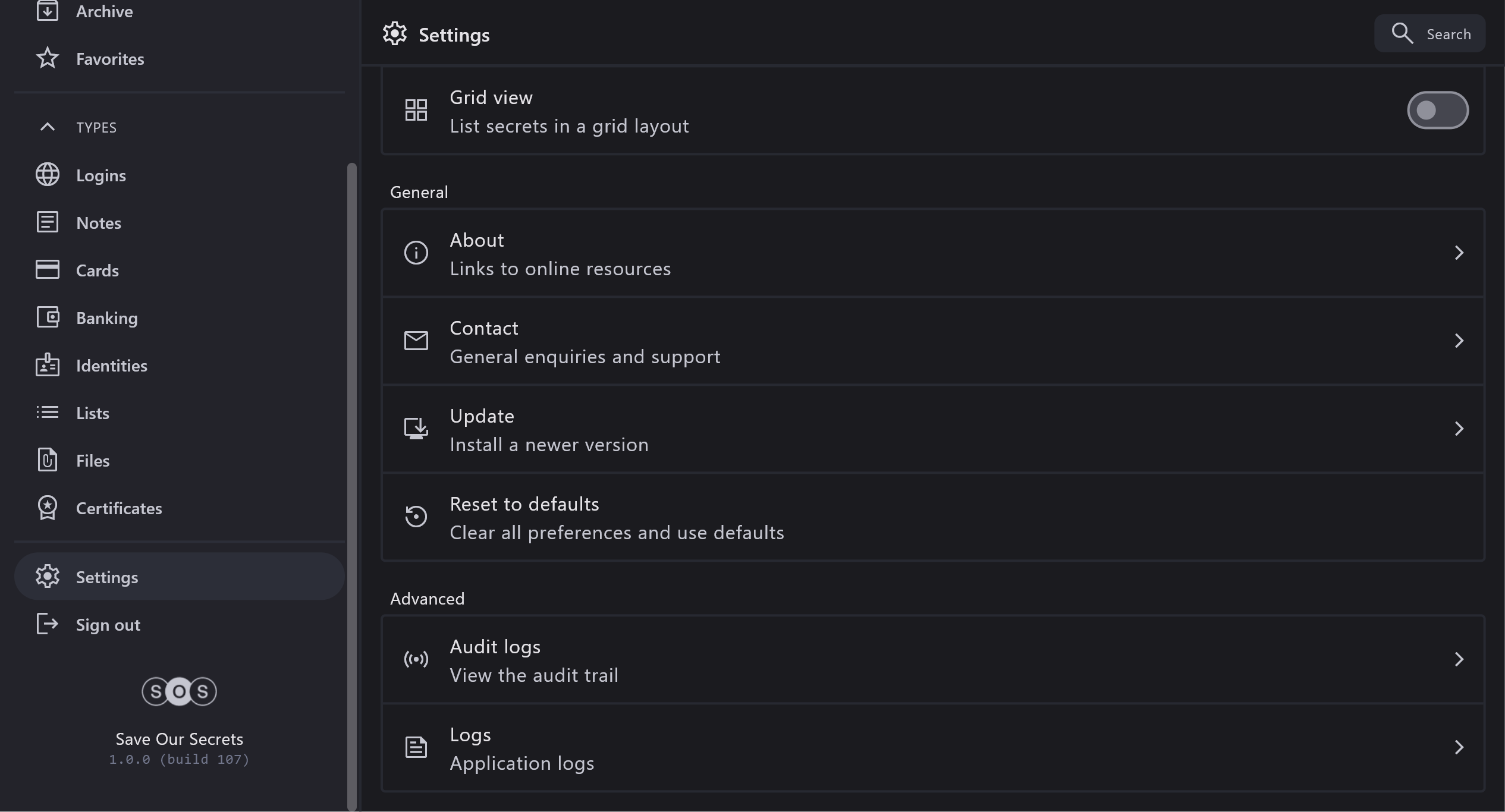
Task: Click the Search field
Action: point(1430,34)
